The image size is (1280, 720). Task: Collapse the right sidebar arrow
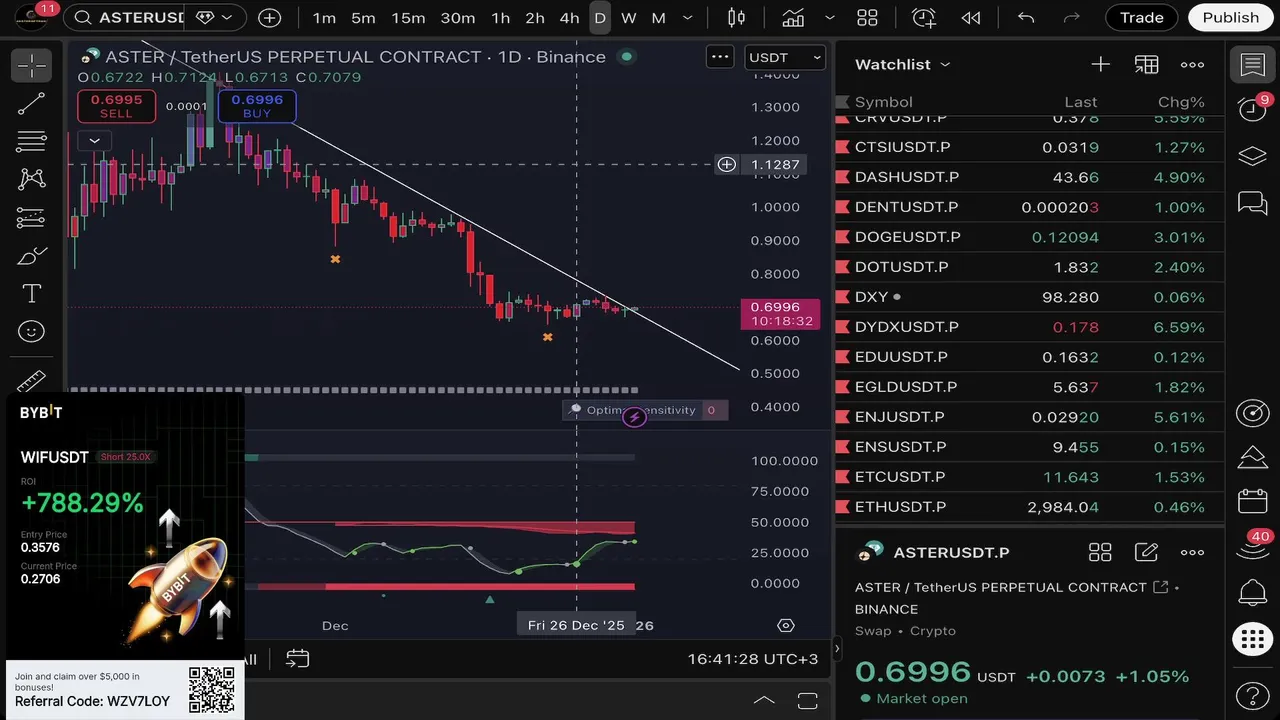point(837,649)
